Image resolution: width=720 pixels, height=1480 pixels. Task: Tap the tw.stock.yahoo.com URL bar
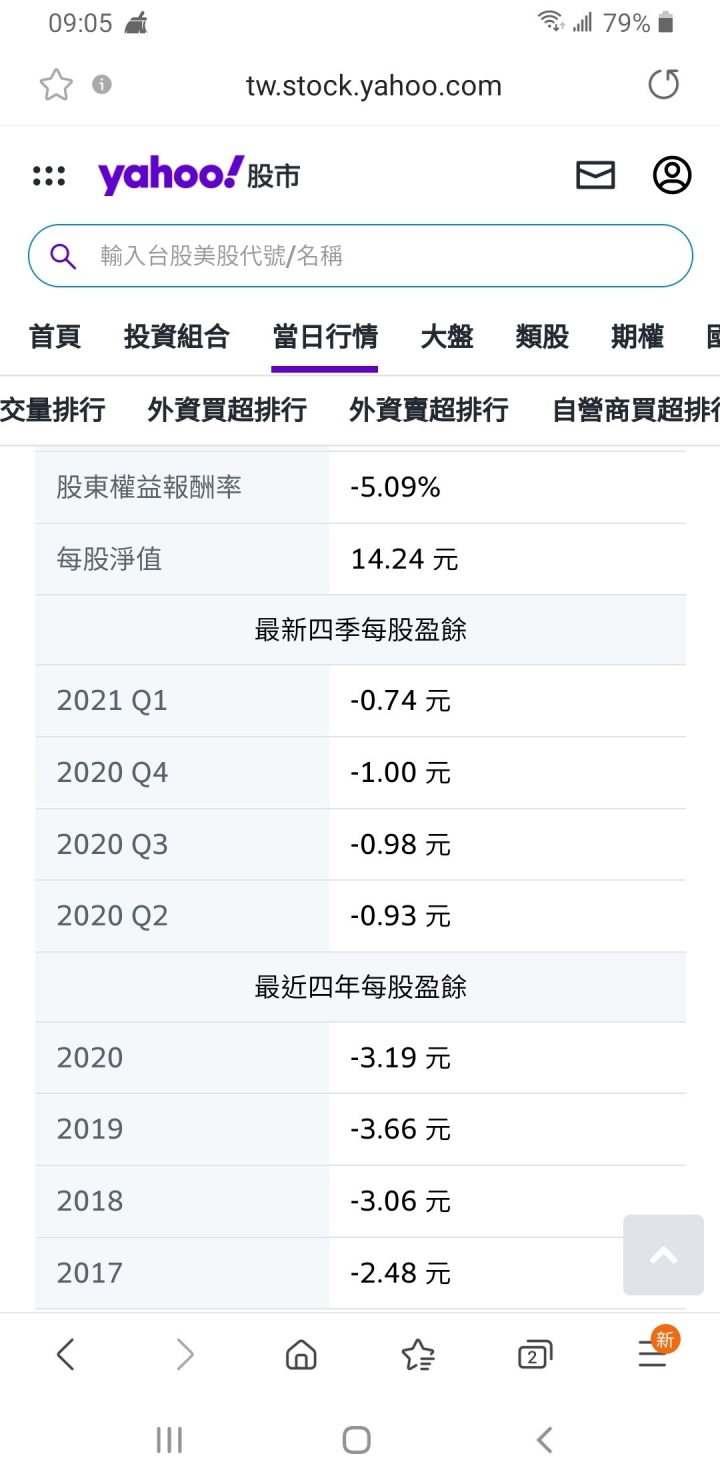tap(373, 86)
